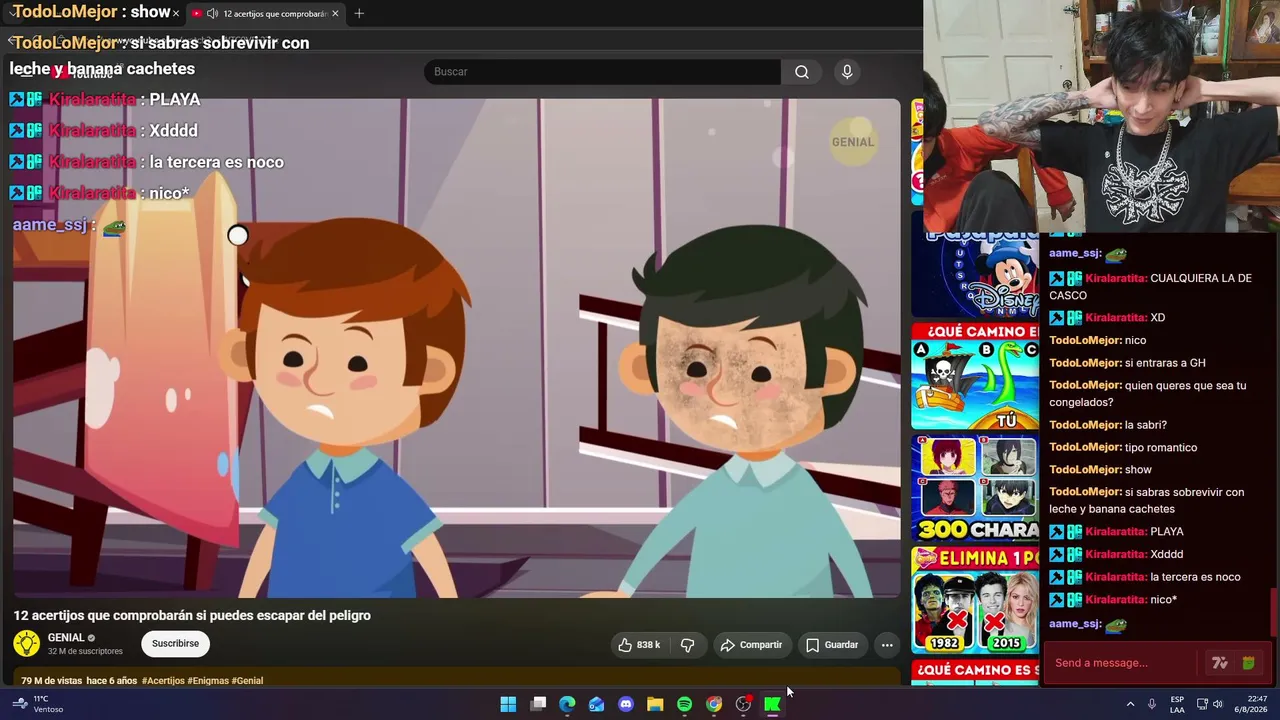Image resolution: width=1280 pixels, height=720 pixels.
Task: Click the YouTube search magnifier icon
Action: (802, 72)
